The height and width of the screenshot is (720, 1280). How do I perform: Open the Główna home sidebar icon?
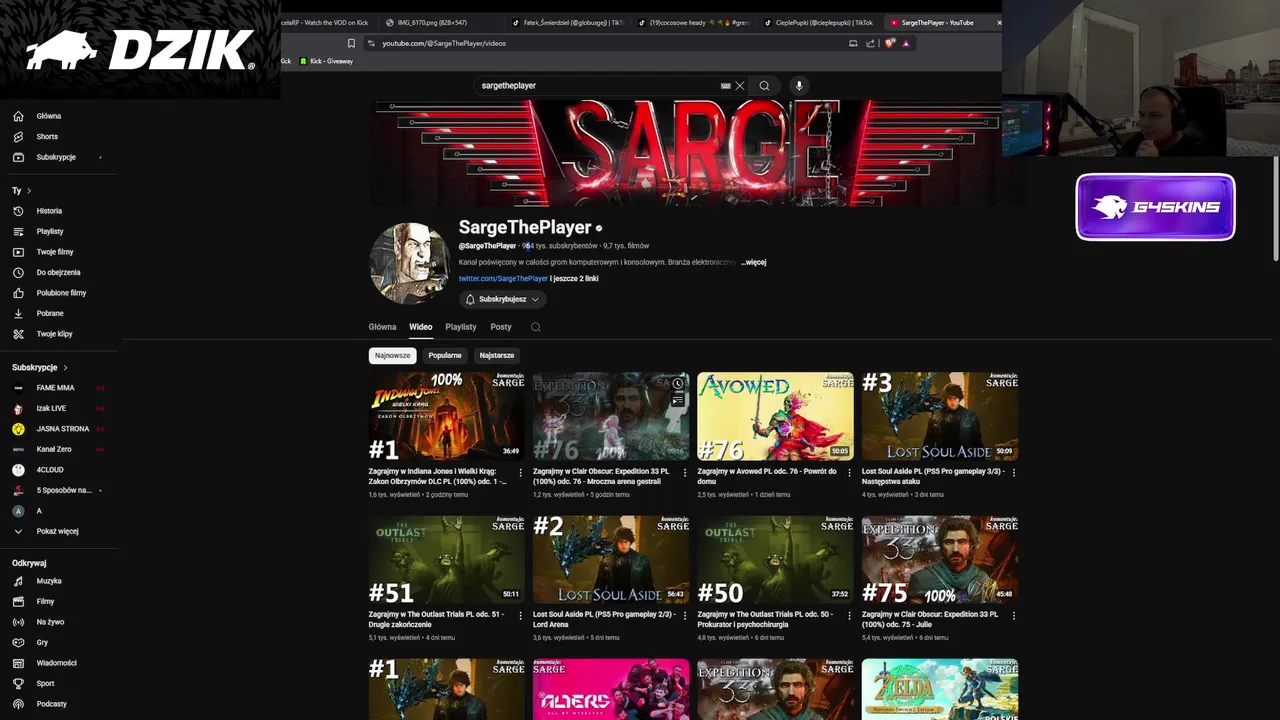point(18,116)
